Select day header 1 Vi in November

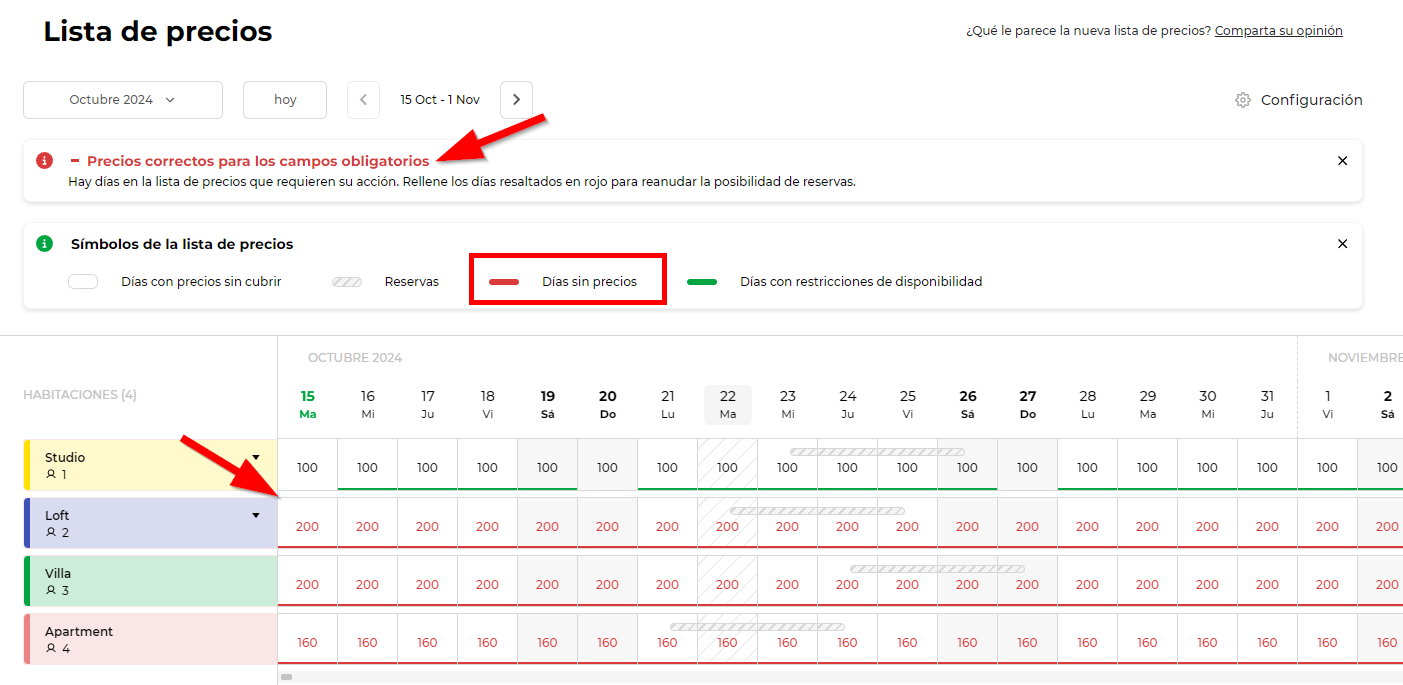[x=1327, y=405]
